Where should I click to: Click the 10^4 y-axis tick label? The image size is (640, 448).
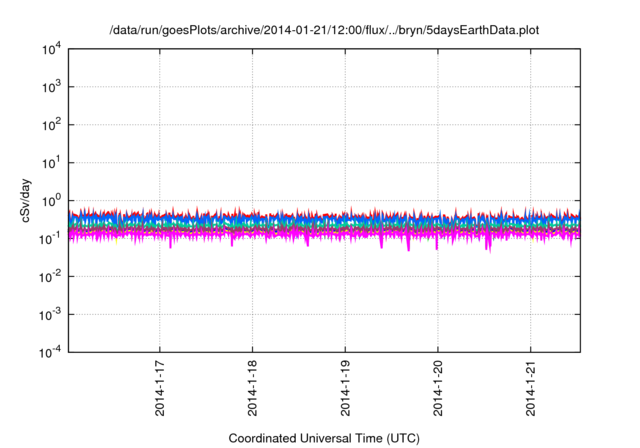pos(51,49)
